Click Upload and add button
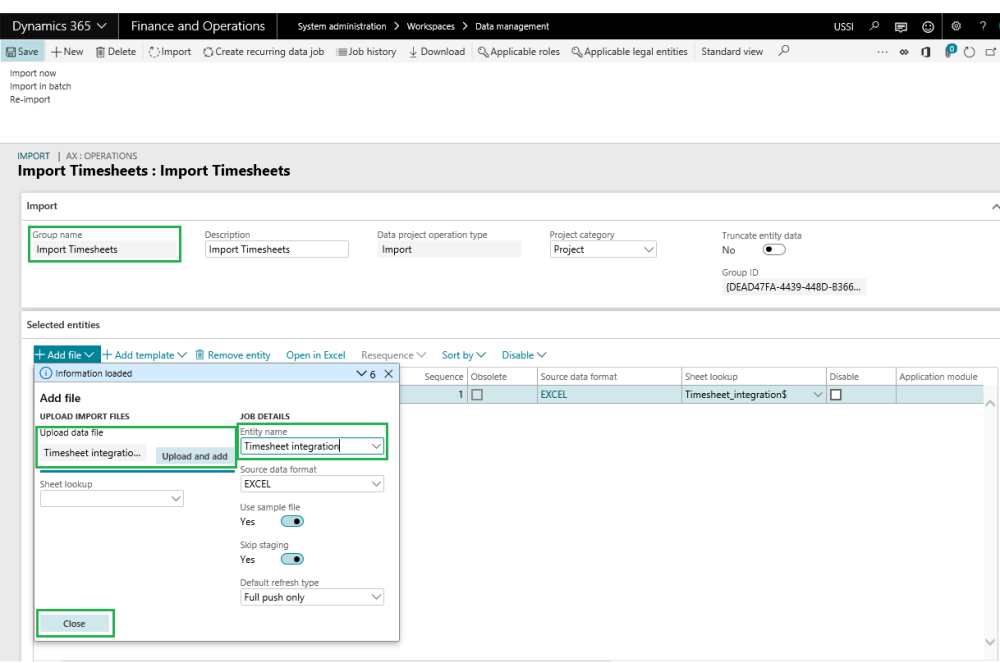The width and height of the screenshot is (1000, 663). click(x=195, y=456)
